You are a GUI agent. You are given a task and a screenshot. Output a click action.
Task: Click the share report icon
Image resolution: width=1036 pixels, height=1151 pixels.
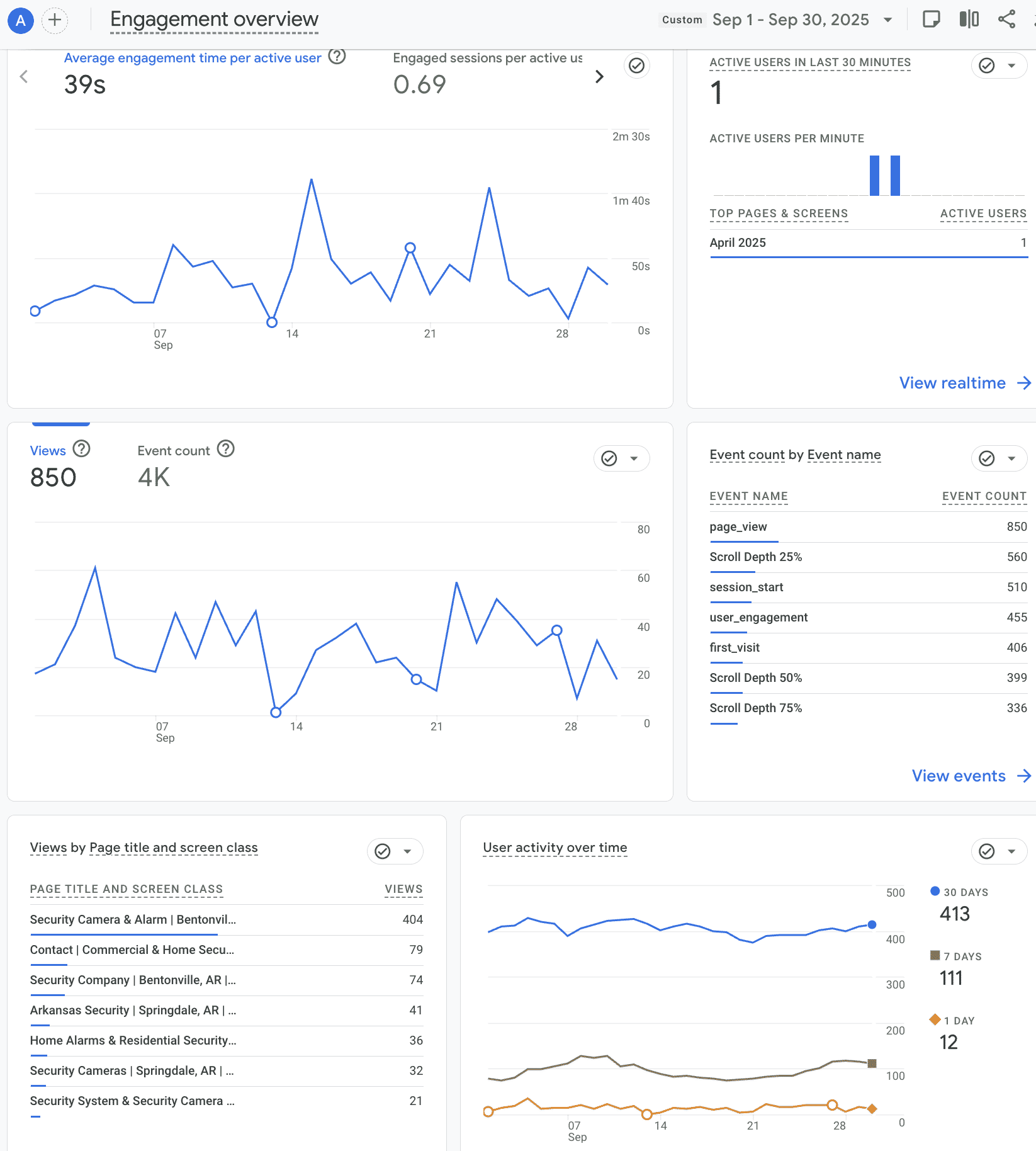[x=1006, y=20]
